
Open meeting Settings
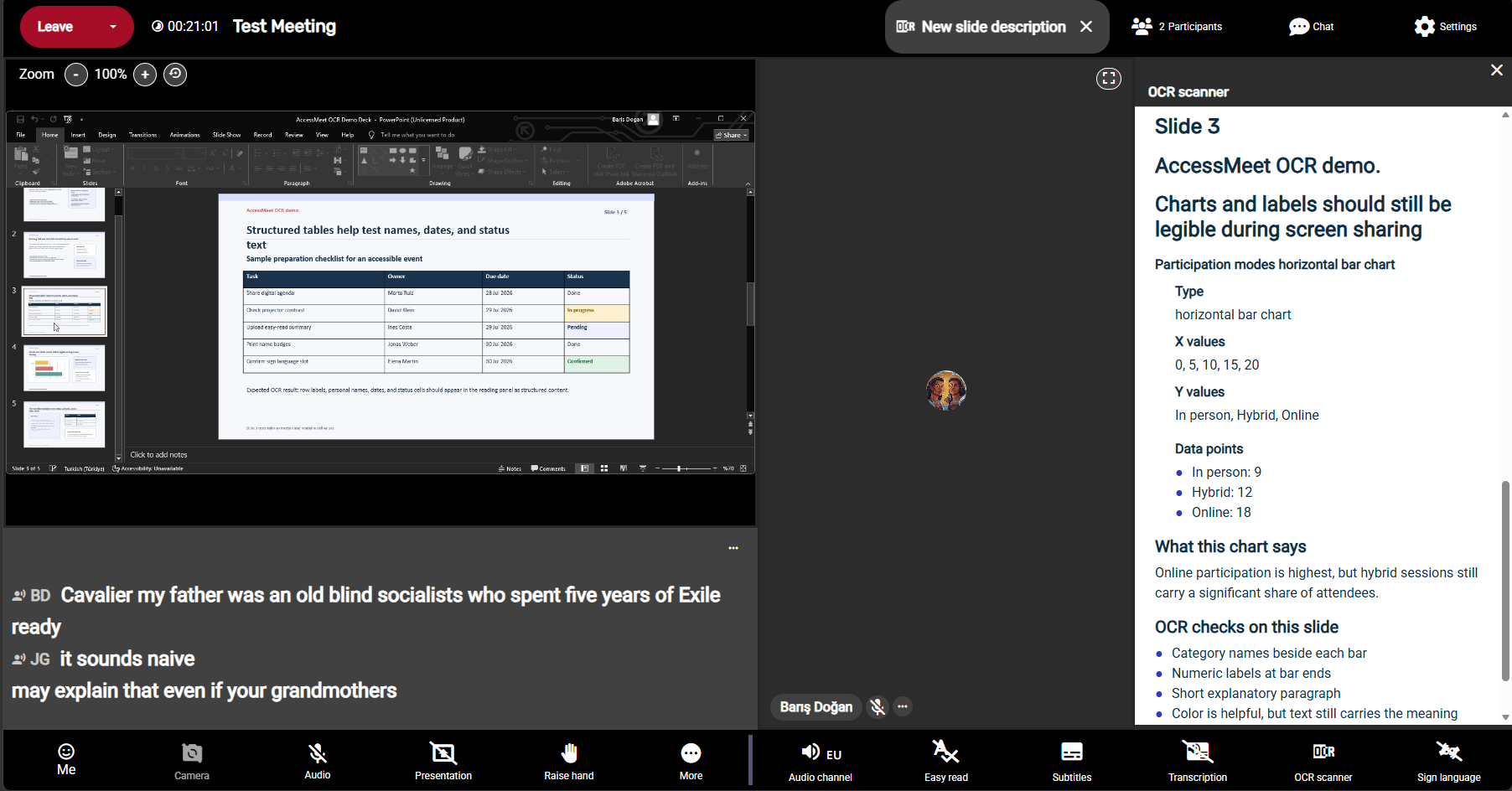(x=1446, y=27)
